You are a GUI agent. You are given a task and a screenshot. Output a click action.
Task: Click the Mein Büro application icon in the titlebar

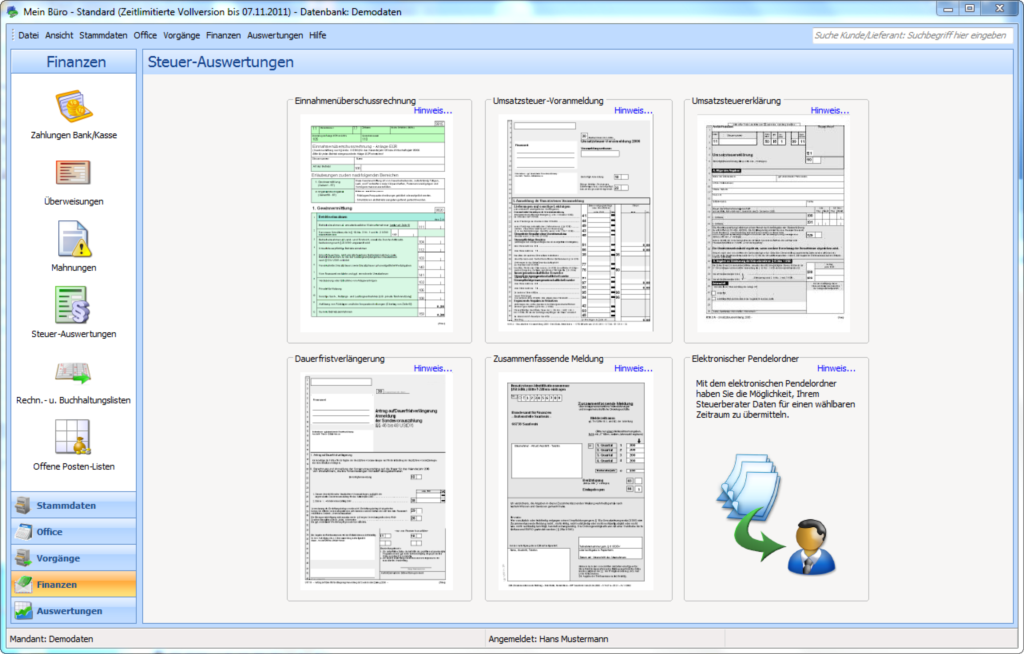10,10
